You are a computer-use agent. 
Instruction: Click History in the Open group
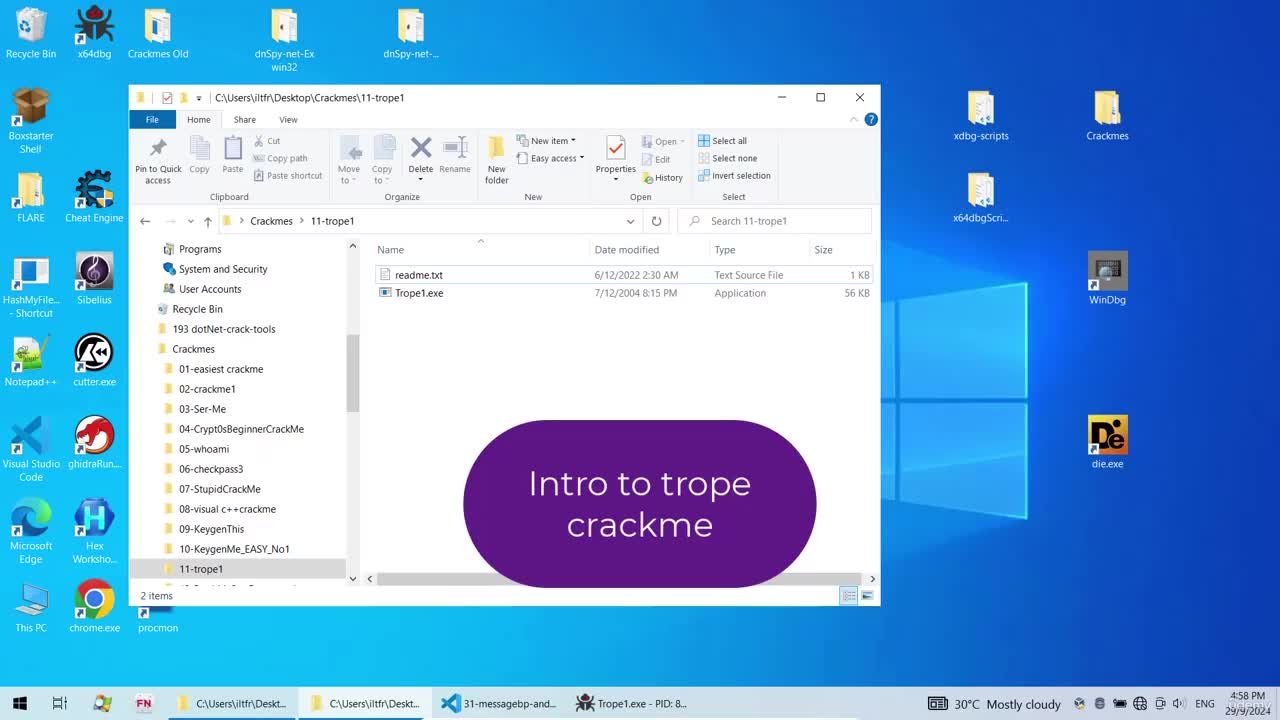pyautogui.click(x=662, y=177)
